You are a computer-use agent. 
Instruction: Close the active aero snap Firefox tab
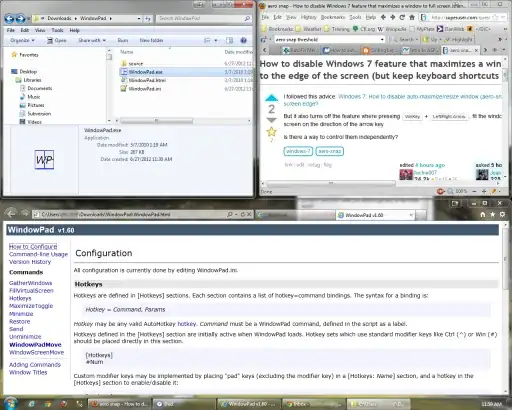pos(476,50)
